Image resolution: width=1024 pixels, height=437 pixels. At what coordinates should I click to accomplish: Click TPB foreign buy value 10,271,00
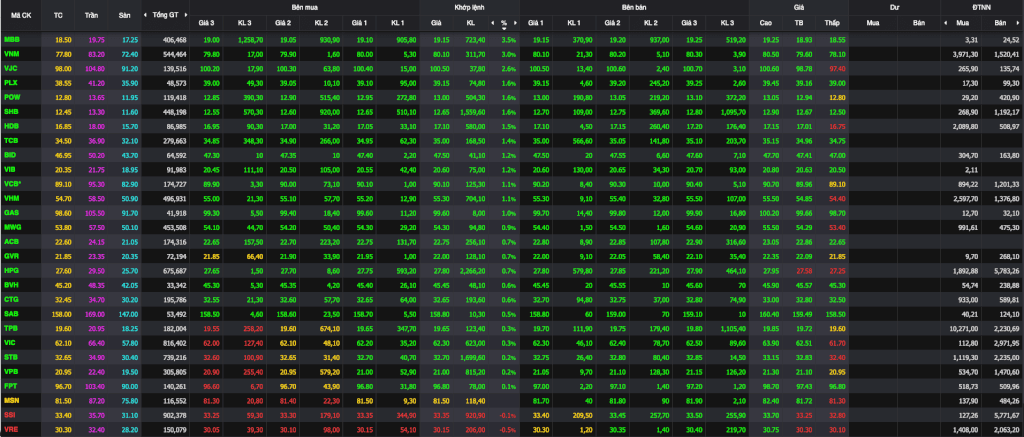pos(963,327)
